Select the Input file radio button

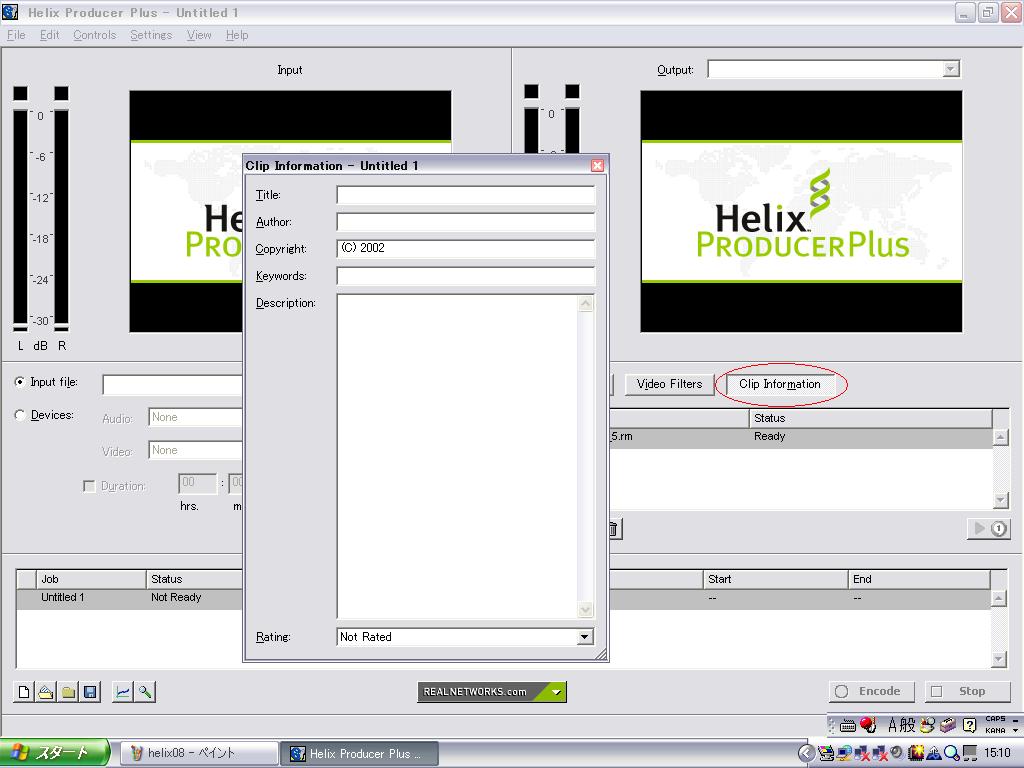(20, 382)
